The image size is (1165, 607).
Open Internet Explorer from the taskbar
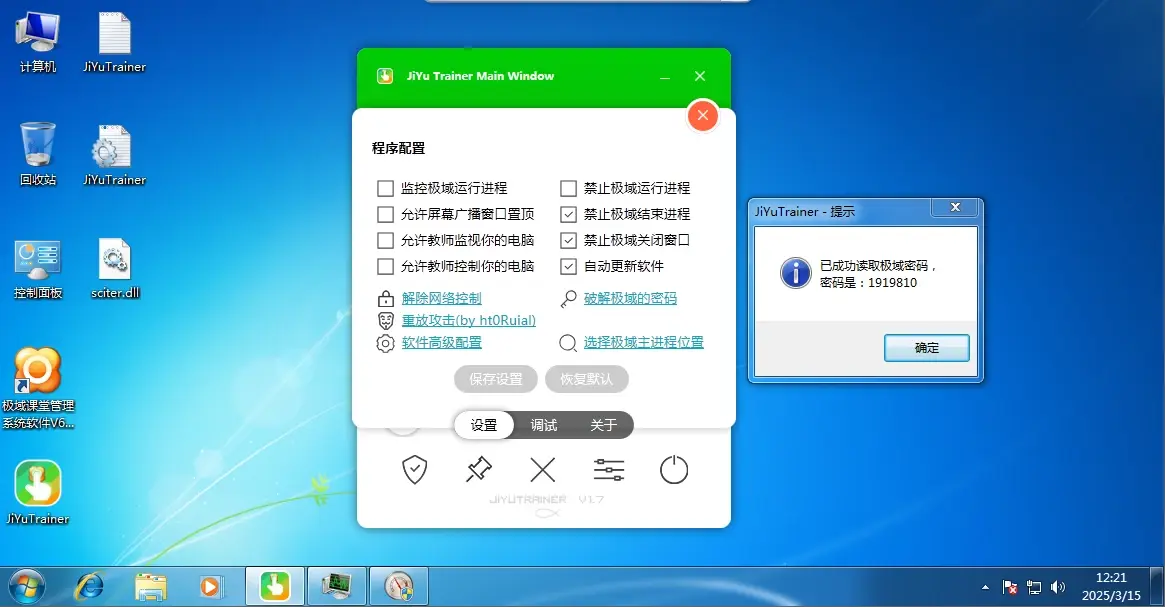click(x=90, y=587)
